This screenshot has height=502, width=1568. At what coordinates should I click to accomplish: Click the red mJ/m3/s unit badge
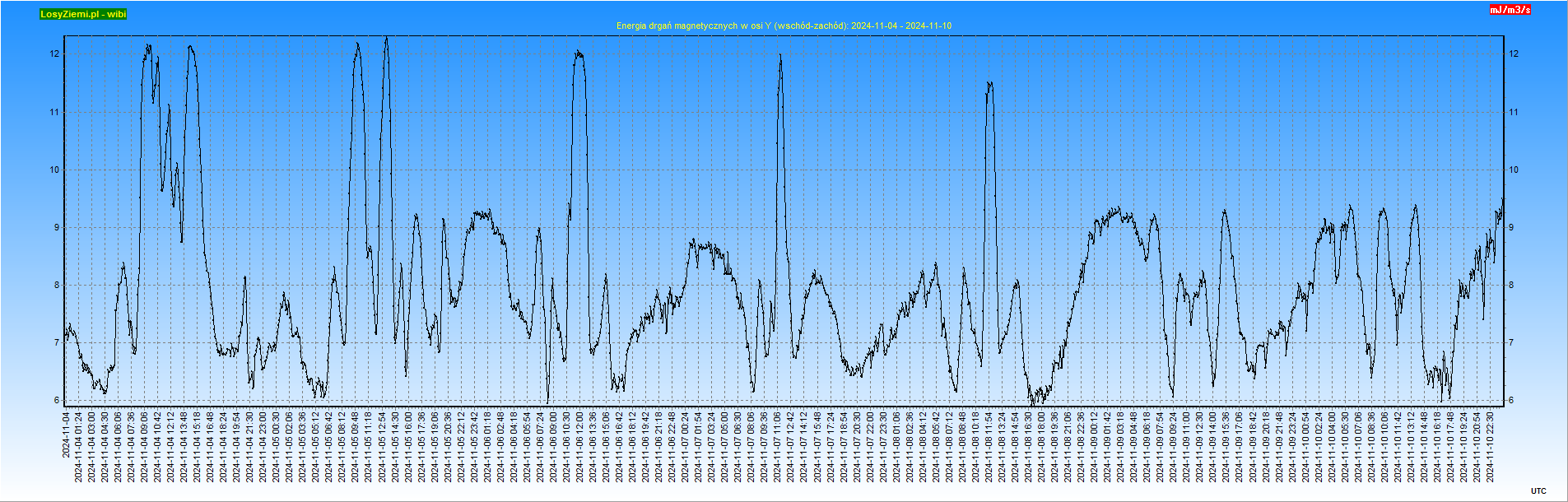(x=1510, y=10)
